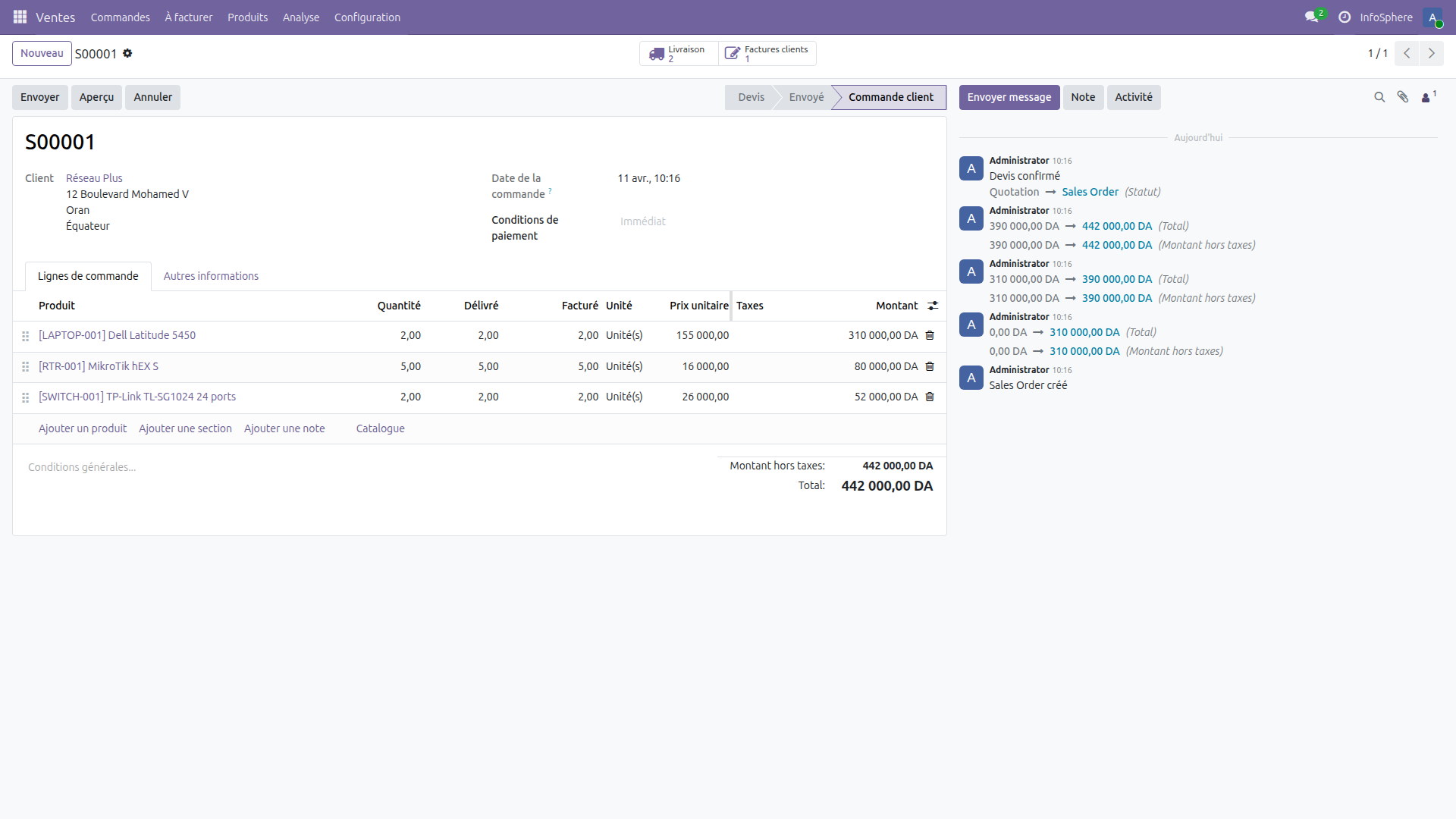Open the apps grid menu

20,17
